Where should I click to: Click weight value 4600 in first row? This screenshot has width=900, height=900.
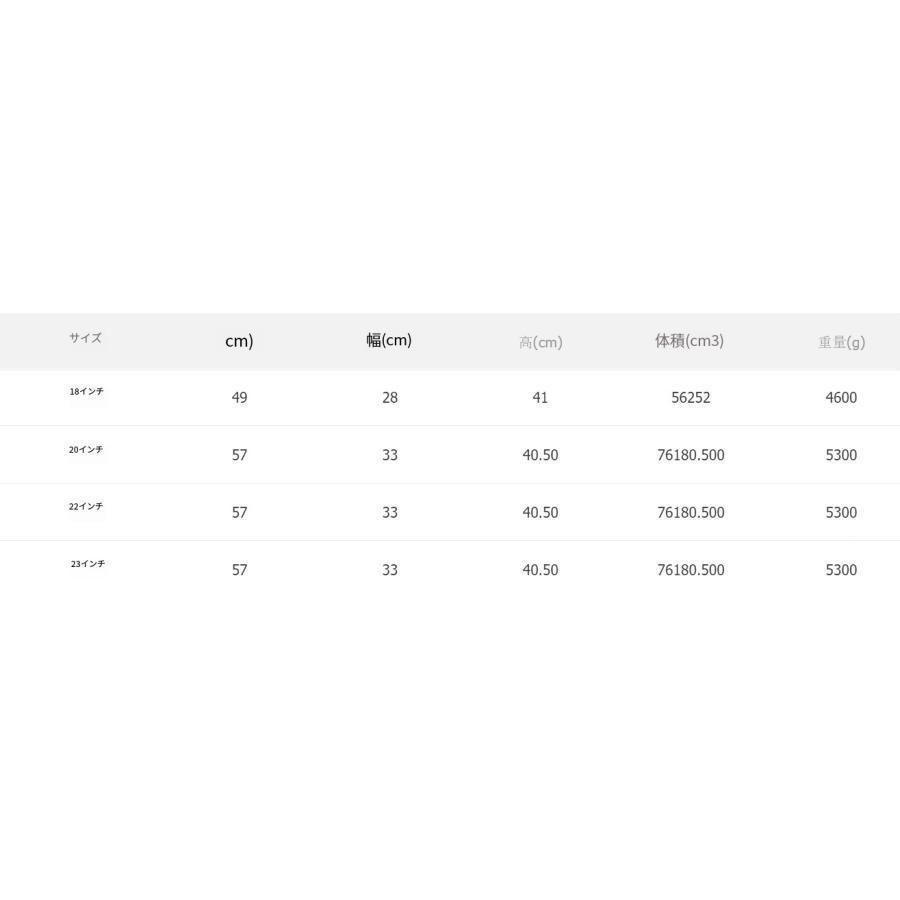coord(841,398)
